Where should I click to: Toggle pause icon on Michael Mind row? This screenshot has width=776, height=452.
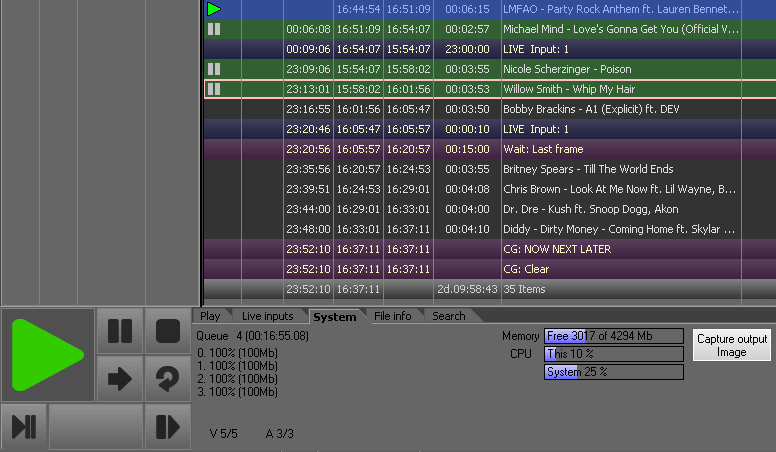214,29
